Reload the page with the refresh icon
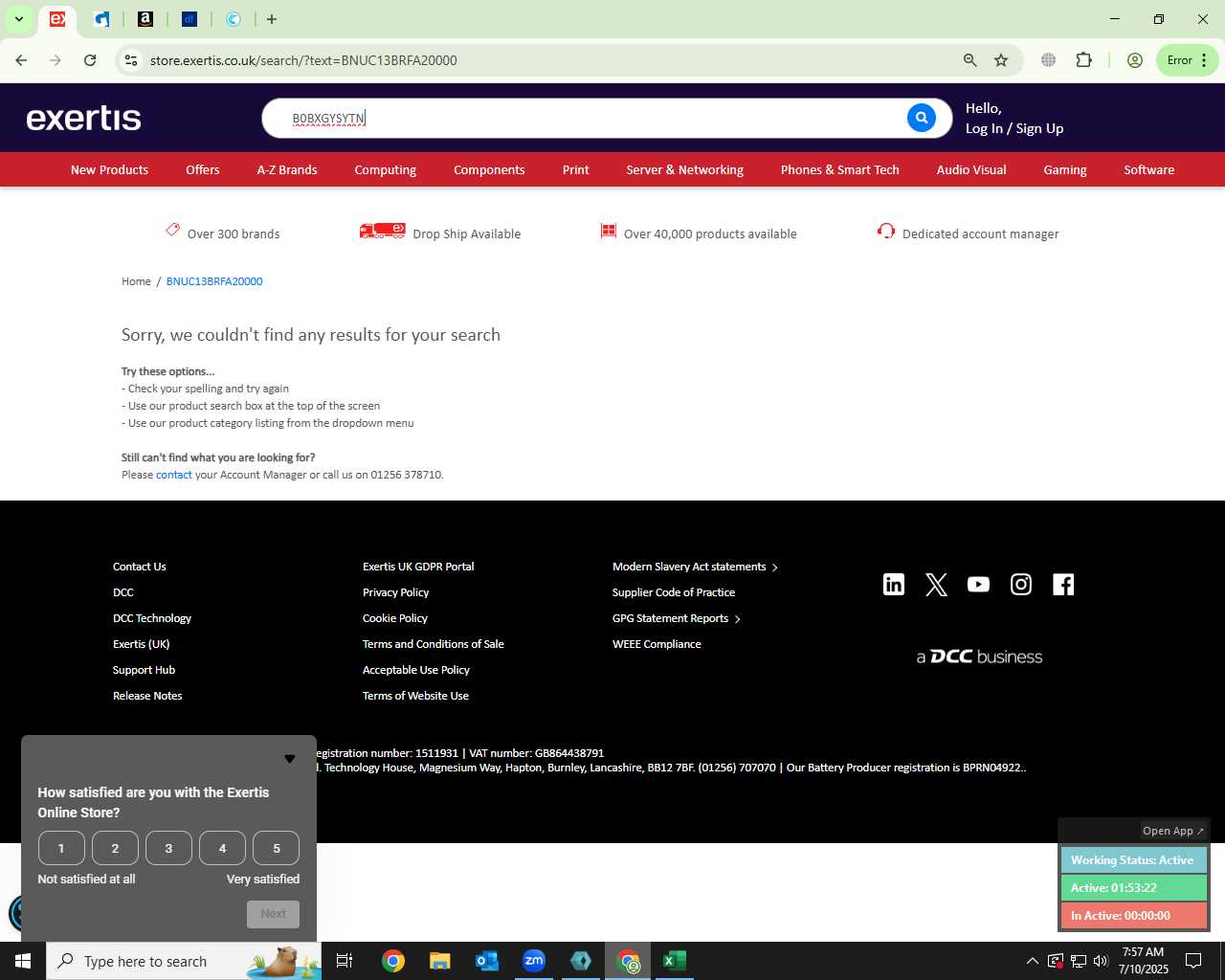Viewport: 1225px width, 980px height. coord(90,60)
